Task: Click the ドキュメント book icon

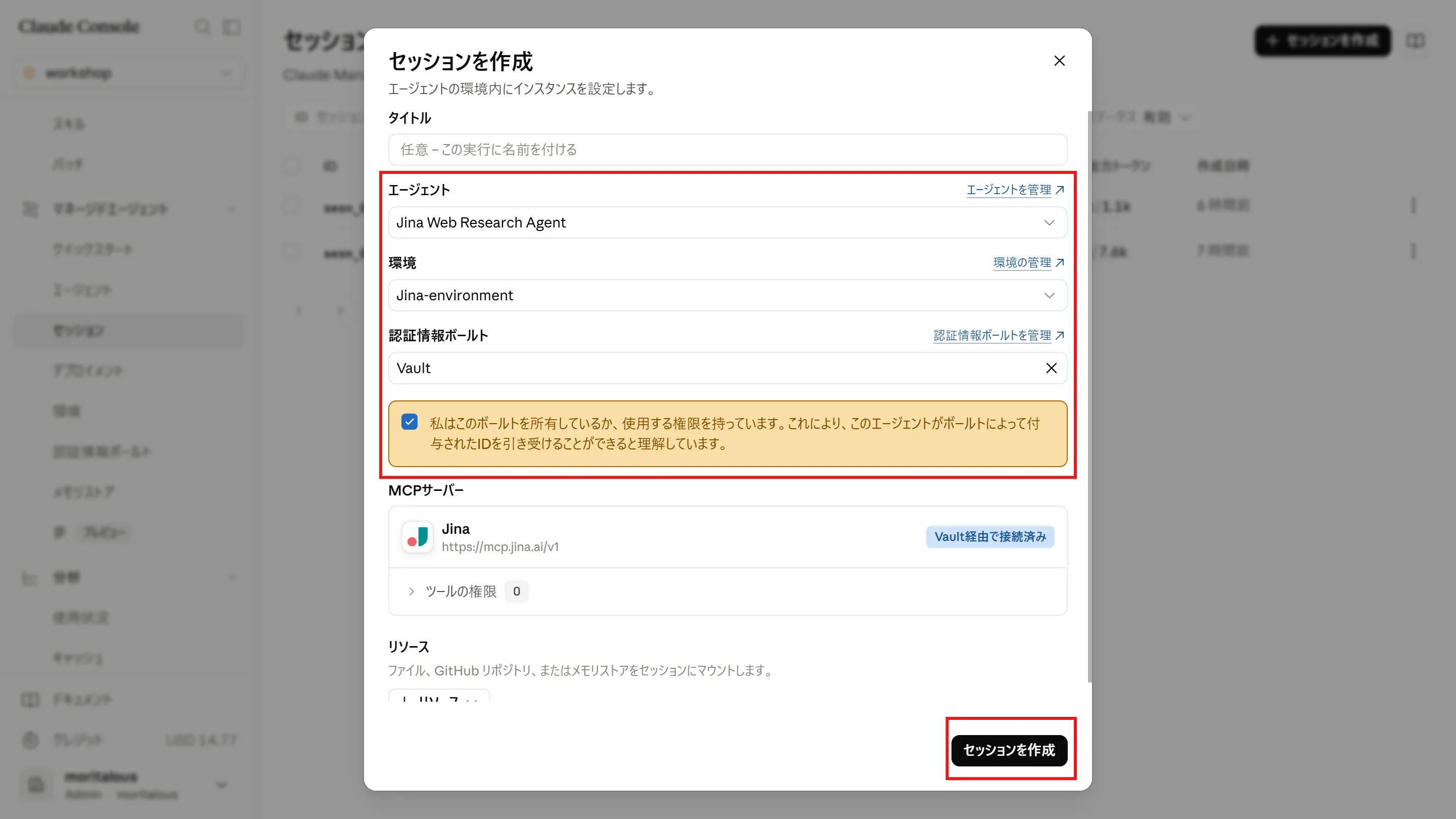Action: pyautogui.click(x=30, y=700)
